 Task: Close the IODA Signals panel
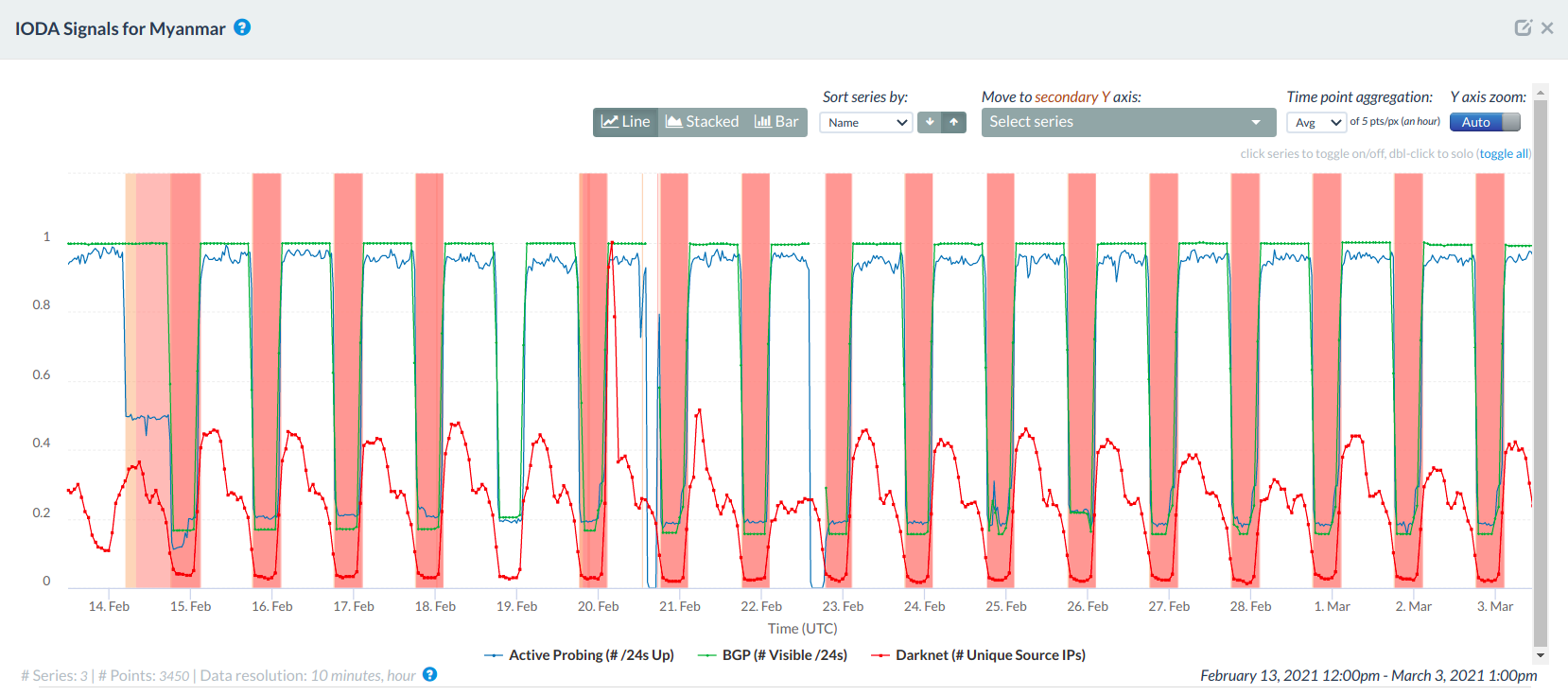point(1547,28)
